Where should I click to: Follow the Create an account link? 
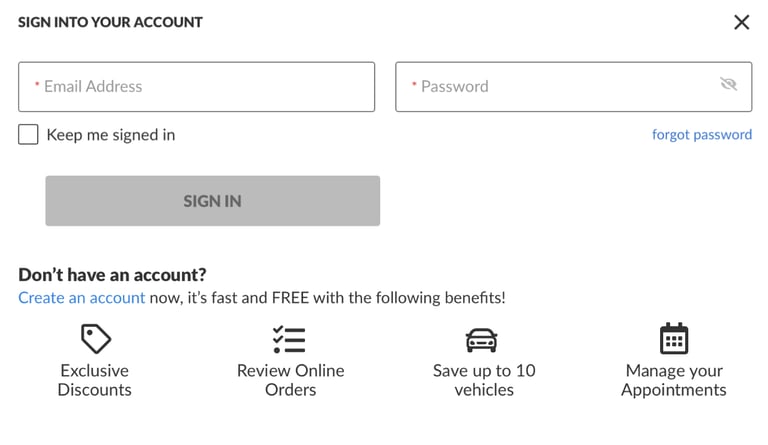tap(82, 298)
